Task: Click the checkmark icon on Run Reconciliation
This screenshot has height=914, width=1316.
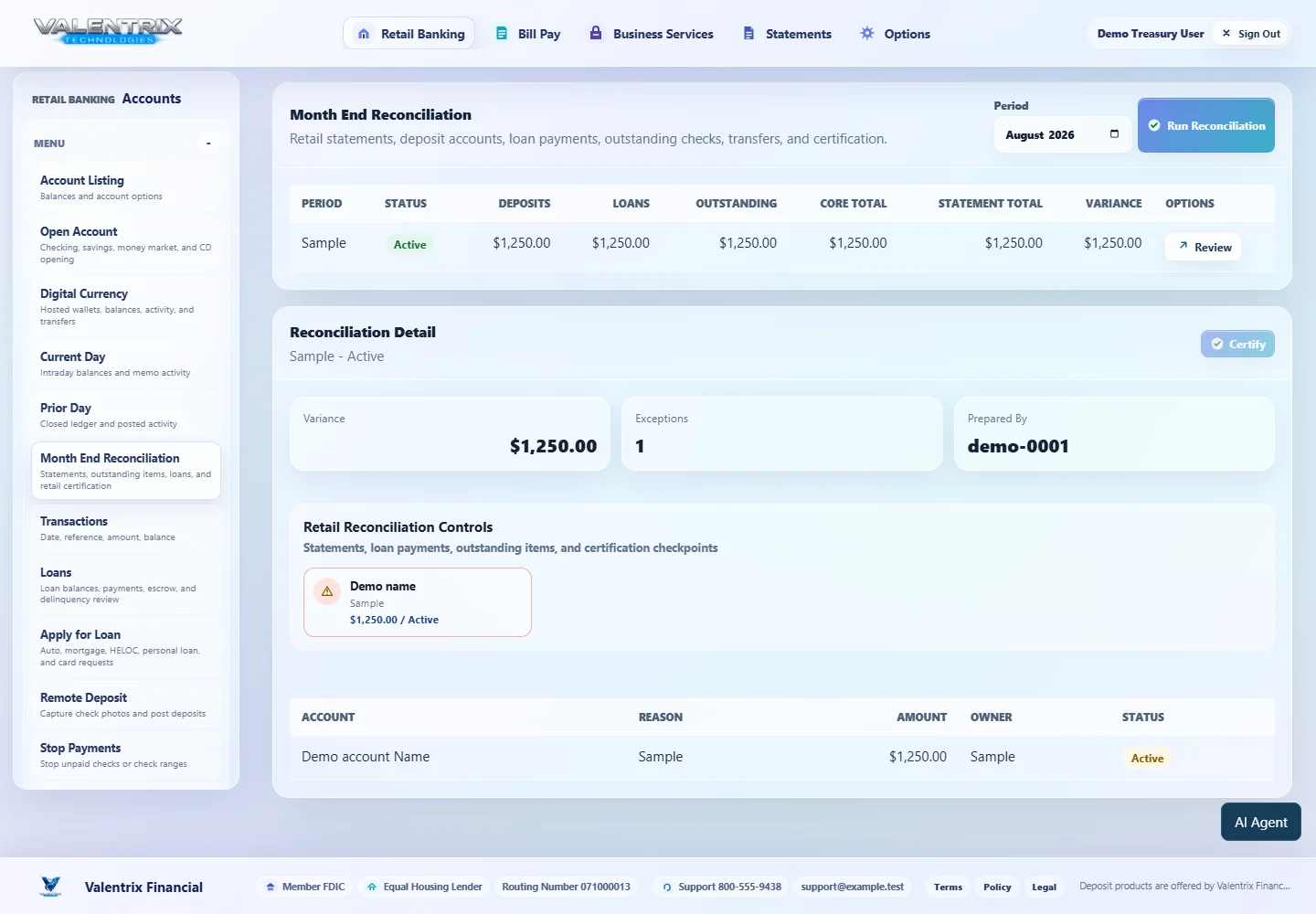Action: [x=1154, y=125]
